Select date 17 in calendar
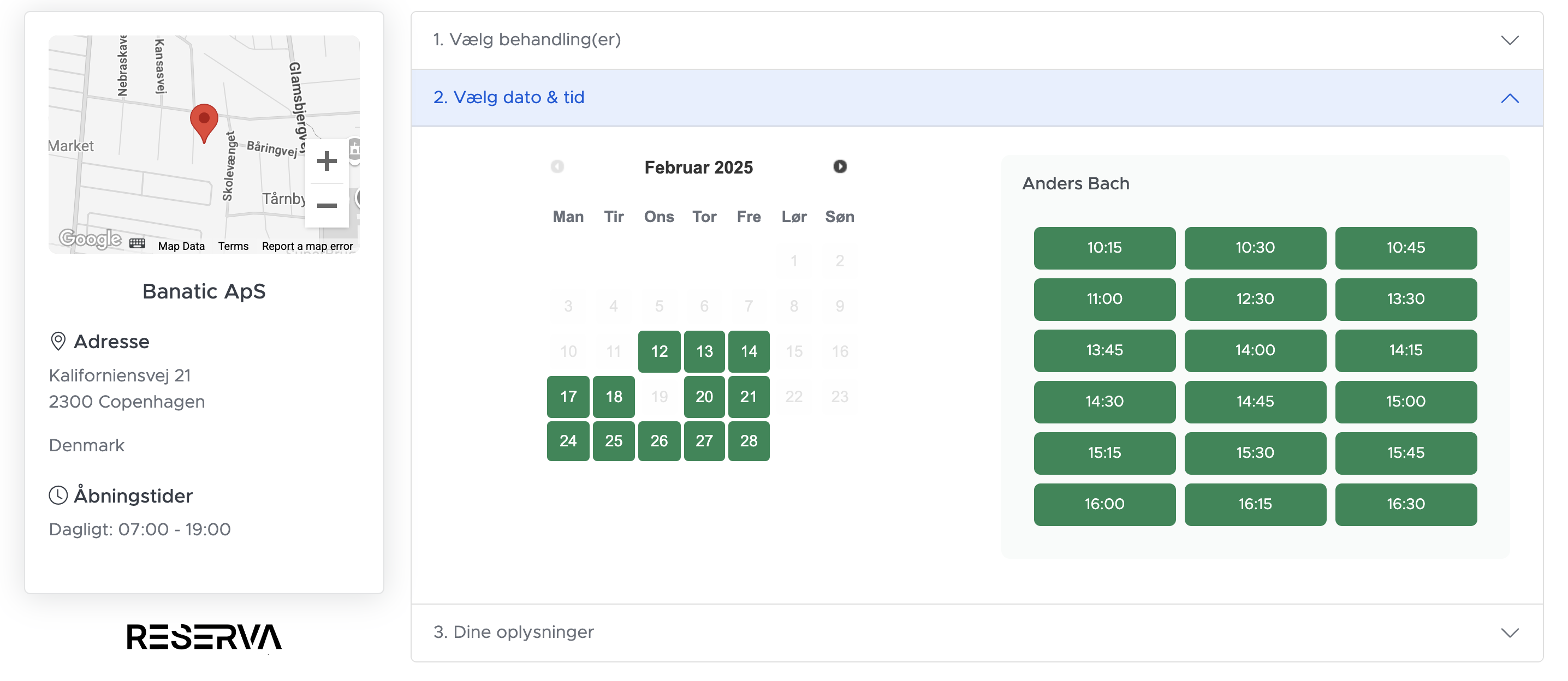The width and height of the screenshot is (1568, 681). 568,396
